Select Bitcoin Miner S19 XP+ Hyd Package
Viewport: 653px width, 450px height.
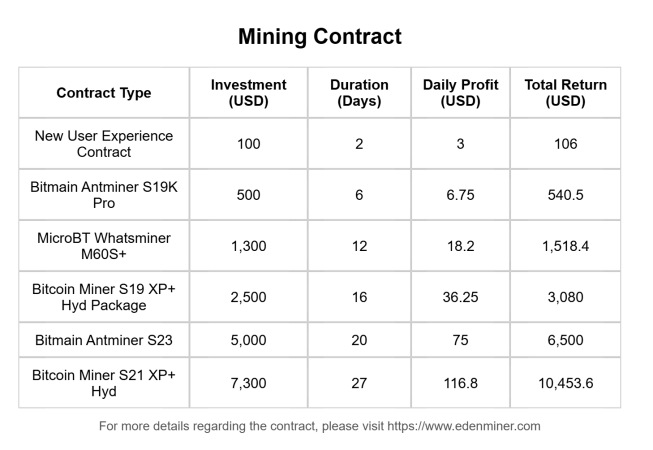pos(104,297)
